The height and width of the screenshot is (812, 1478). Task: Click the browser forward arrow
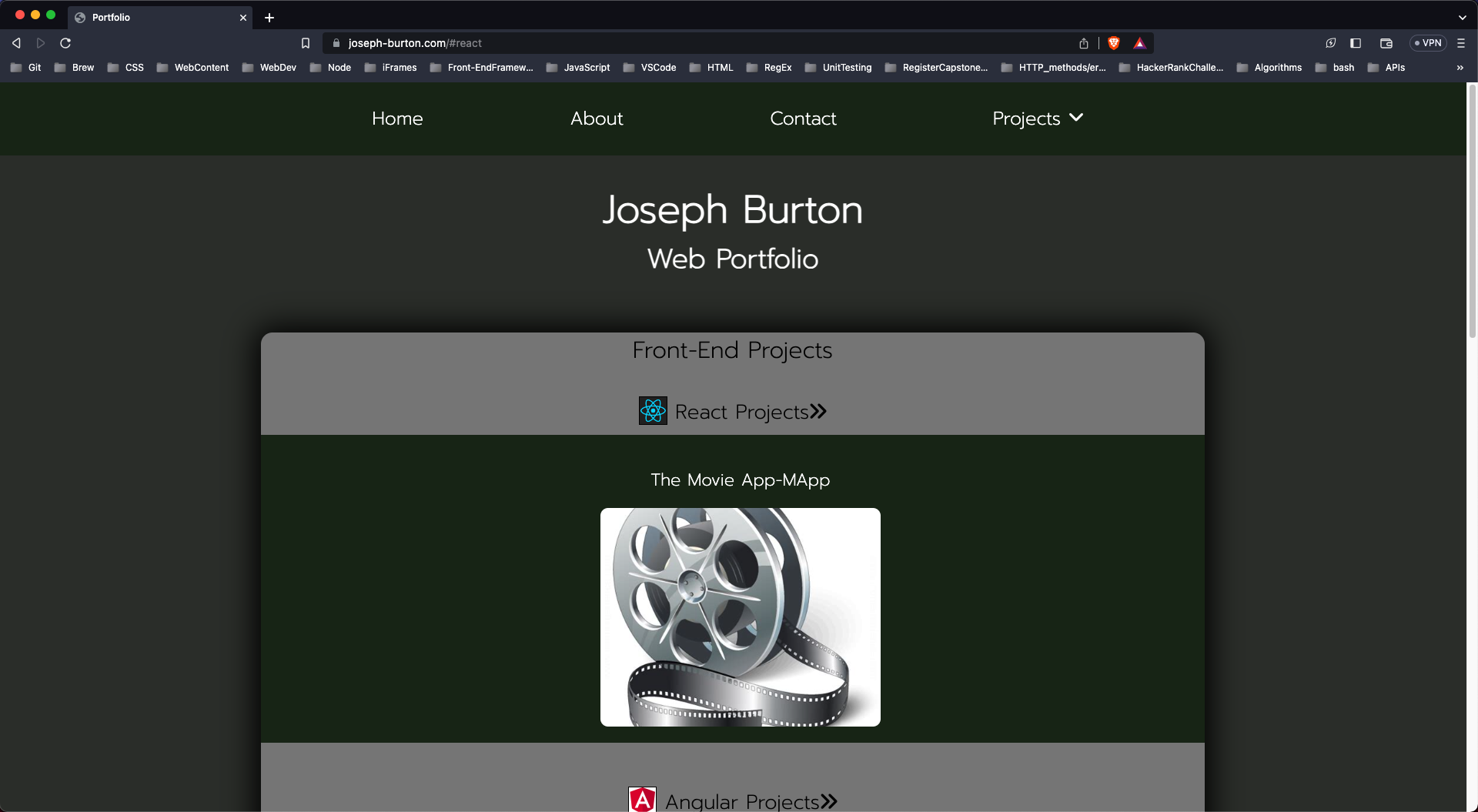click(41, 43)
